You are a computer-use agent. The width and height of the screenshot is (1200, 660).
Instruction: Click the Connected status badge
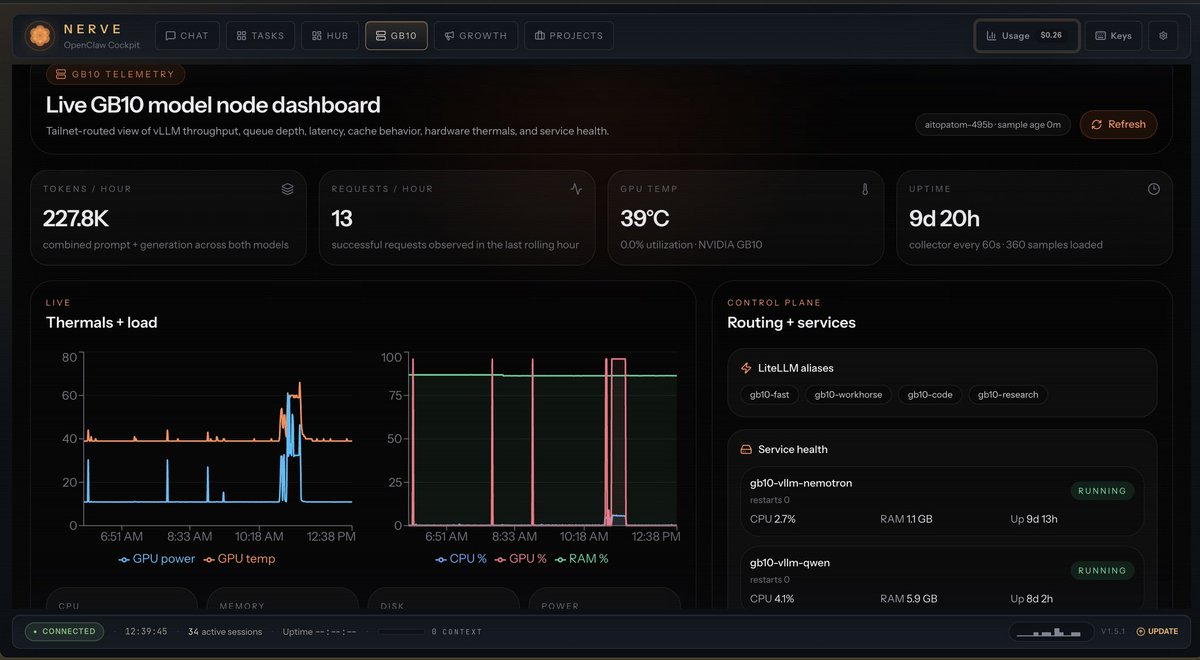click(64, 631)
